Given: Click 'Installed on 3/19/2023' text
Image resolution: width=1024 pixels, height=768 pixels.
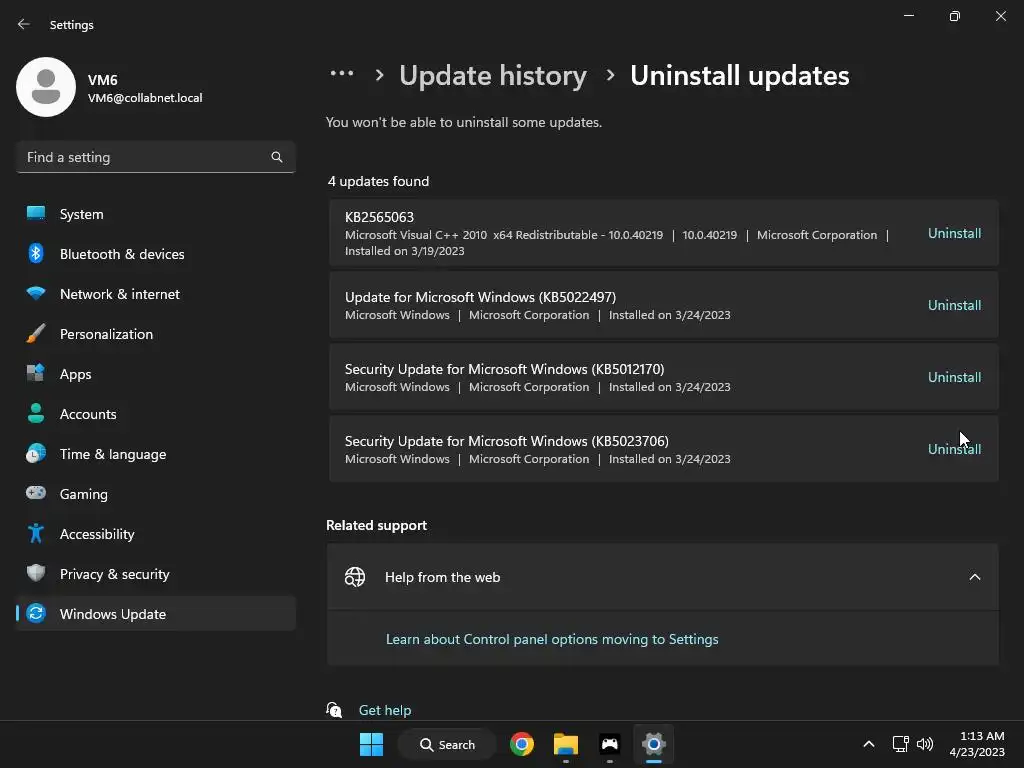Looking at the screenshot, I should [x=405, y=251].
